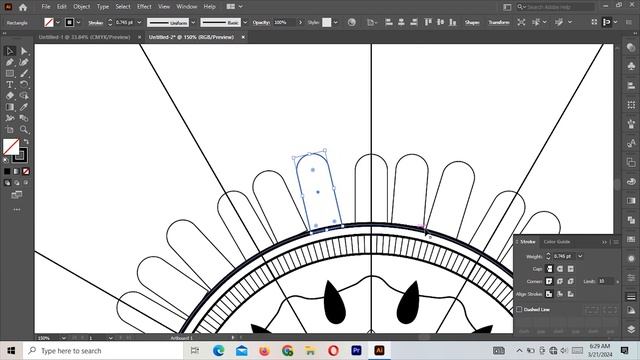Screen dimensions: 640x360
Task: Click the Opacity label link
Action: pos(261,22)
